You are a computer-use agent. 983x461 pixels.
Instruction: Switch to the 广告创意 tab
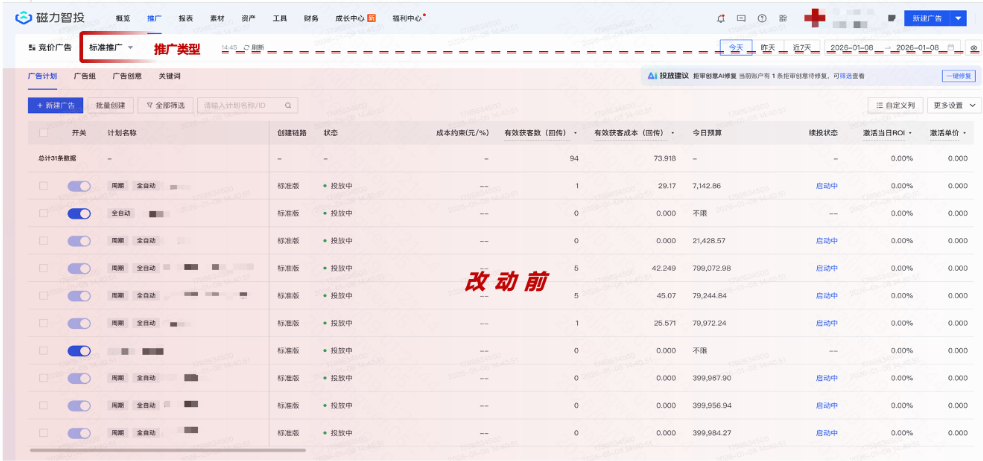[x=127, y=76]
